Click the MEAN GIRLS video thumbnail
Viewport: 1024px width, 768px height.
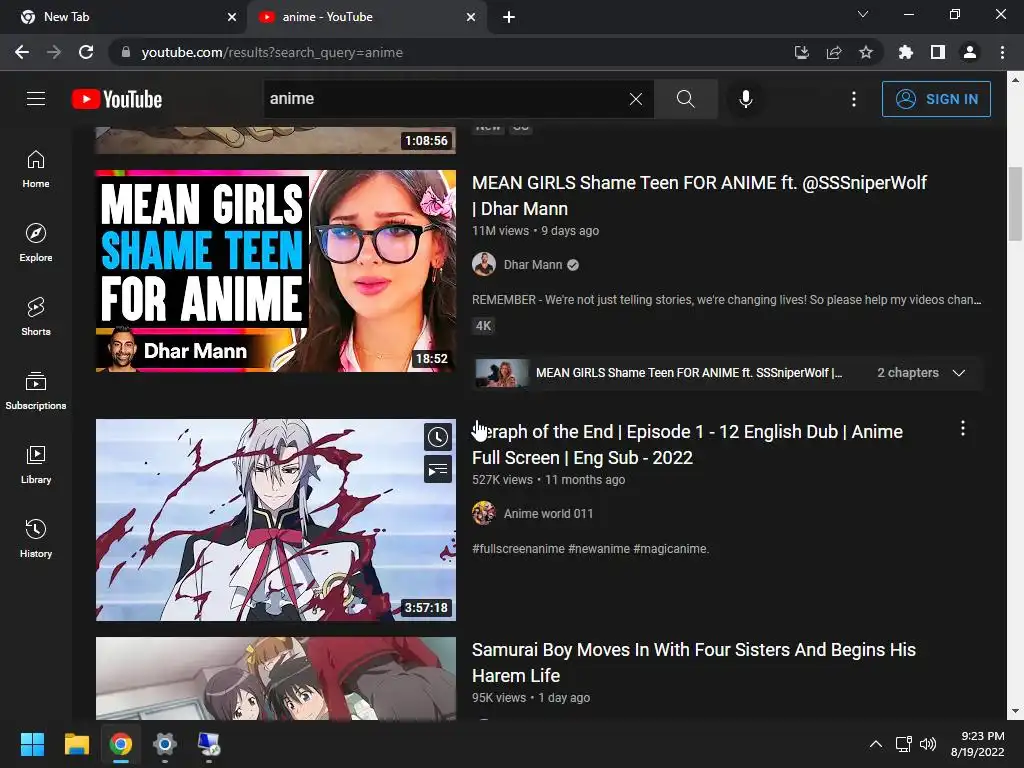pyautogui.click(x=276, y=271)
